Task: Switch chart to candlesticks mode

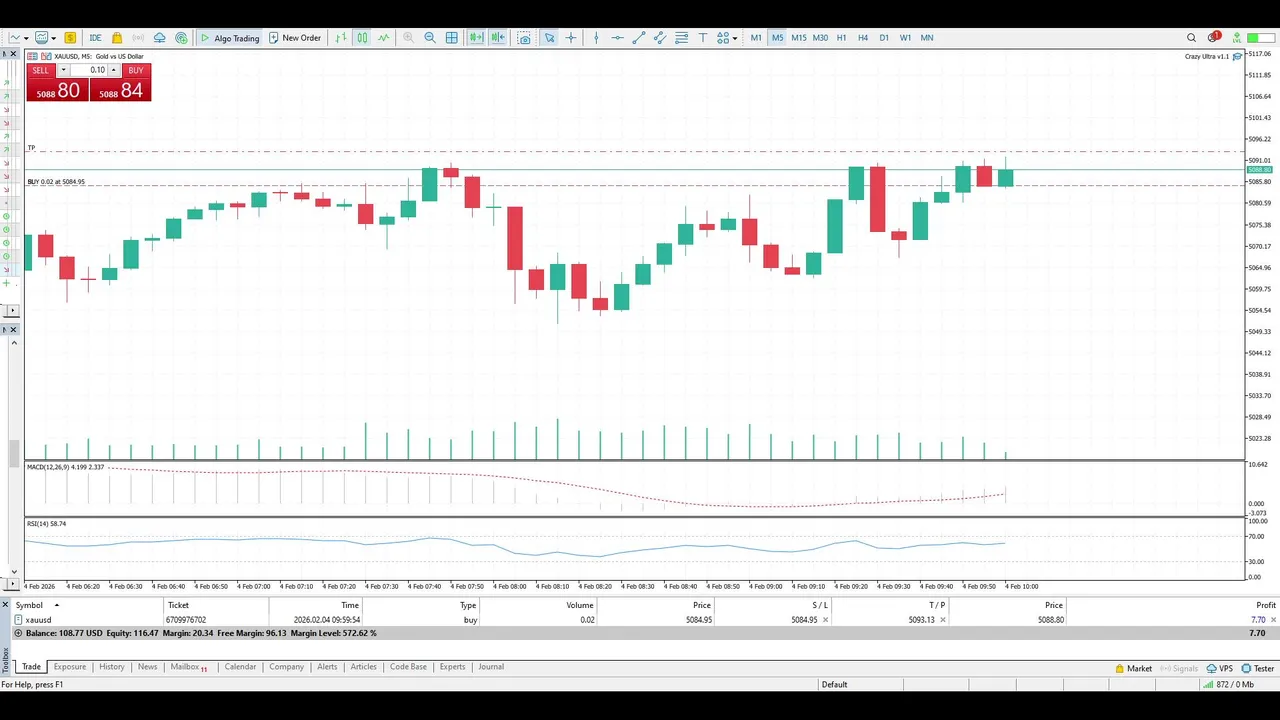Action: 362,38
